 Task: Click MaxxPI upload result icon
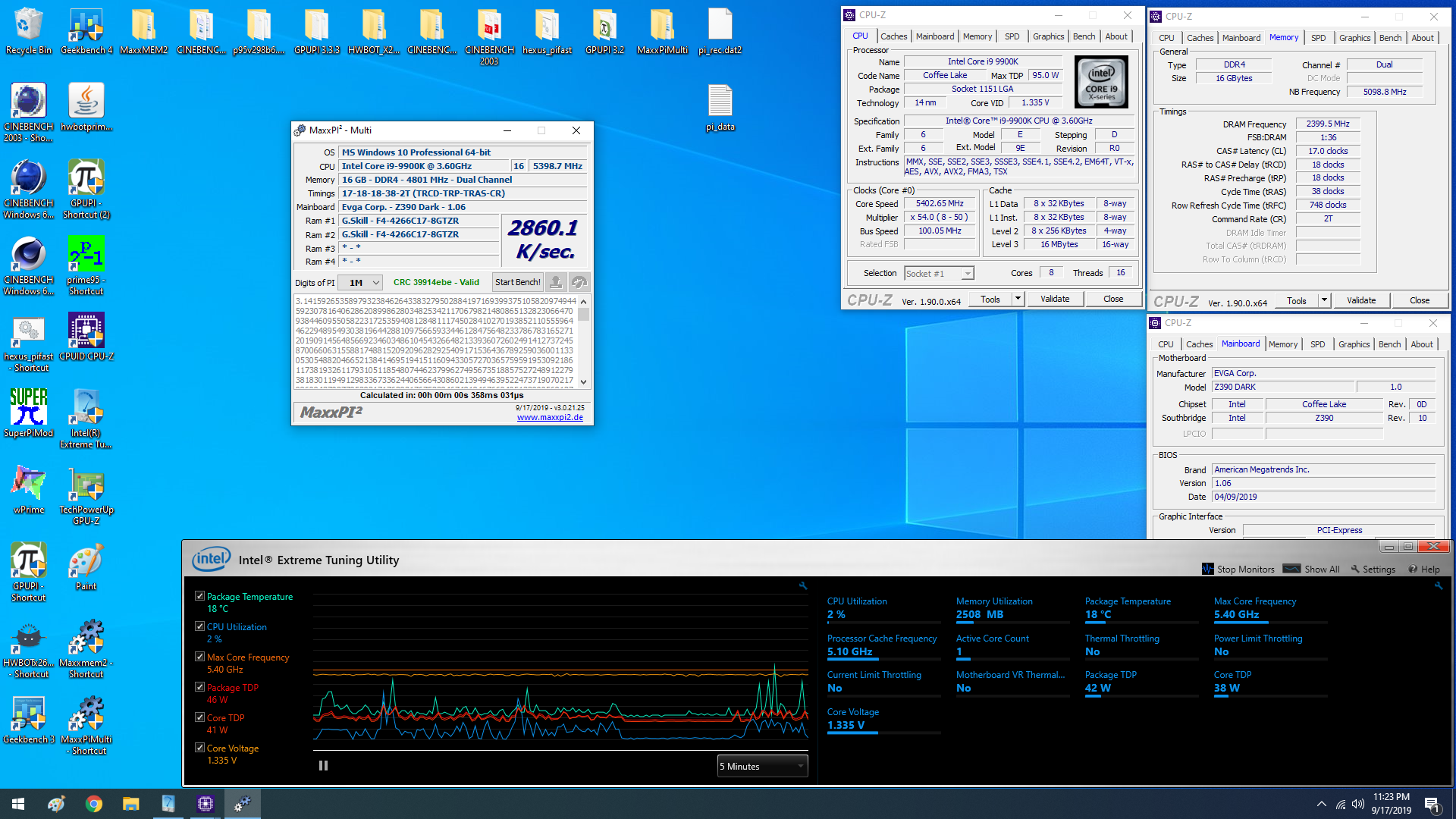(556, 282)
